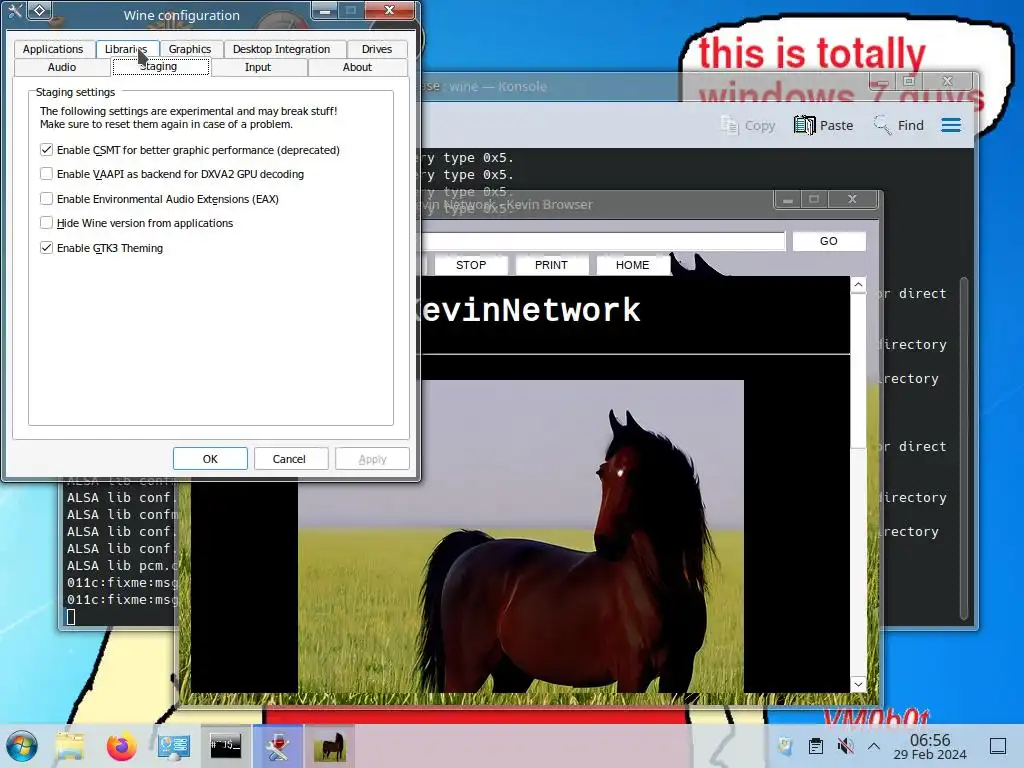Click Kevin Browser scroll down arrow
1024x768 pixels.
pos(858,684)
